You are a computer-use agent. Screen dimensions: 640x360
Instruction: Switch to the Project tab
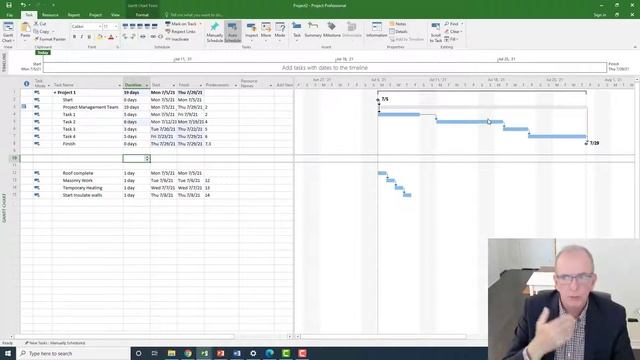pyautogui.click(x=96, y=15)
